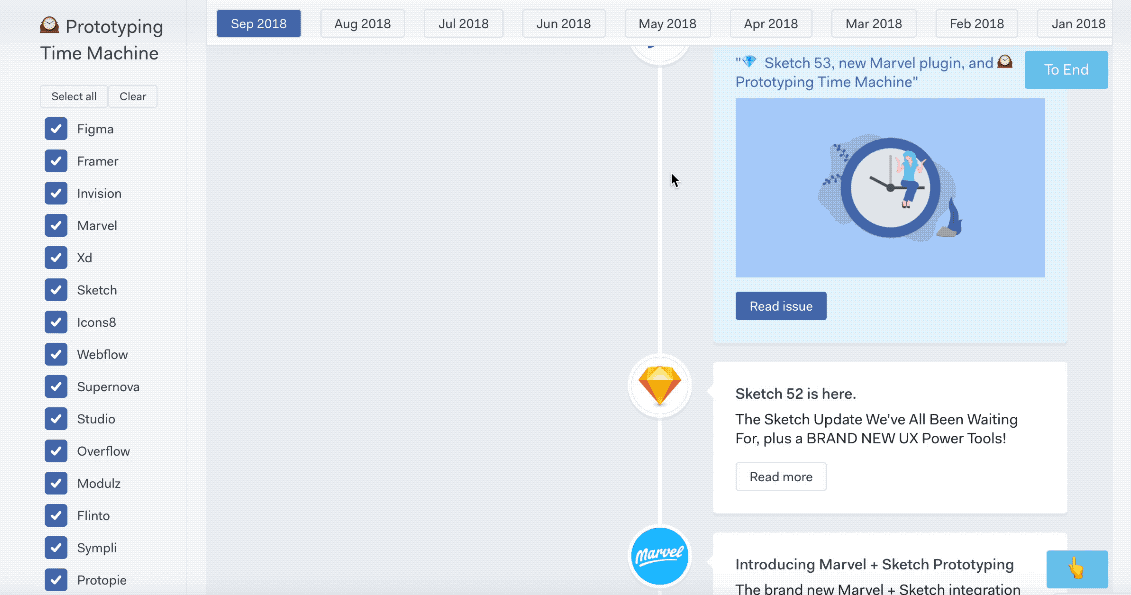Viewport: 1131px width, 595px height.
Task: Select the Apr 2018 tab
Action: pyautogui.click(x=770, y=24)
